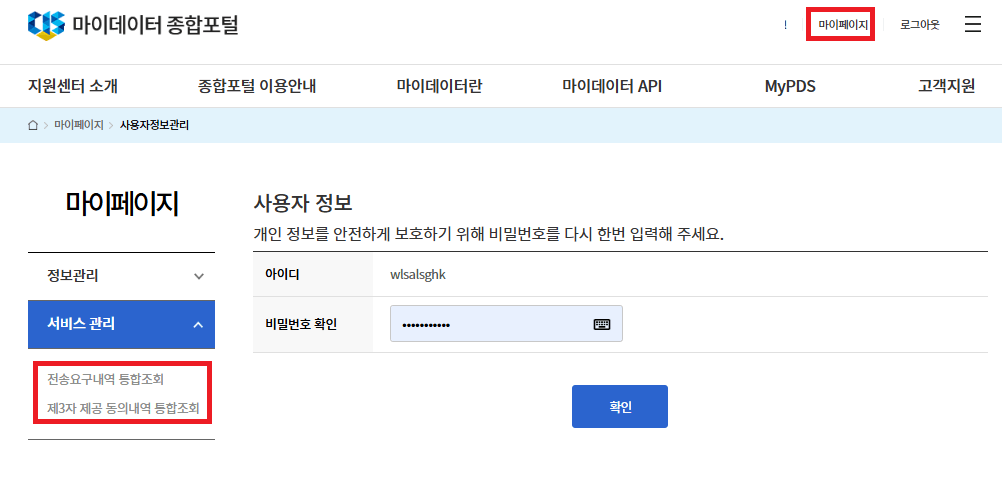This screenshot has height=494, width=1002.
Task: Open the 마이데이터란 menu
Action: pyautogui.click(x=439, y=86)
